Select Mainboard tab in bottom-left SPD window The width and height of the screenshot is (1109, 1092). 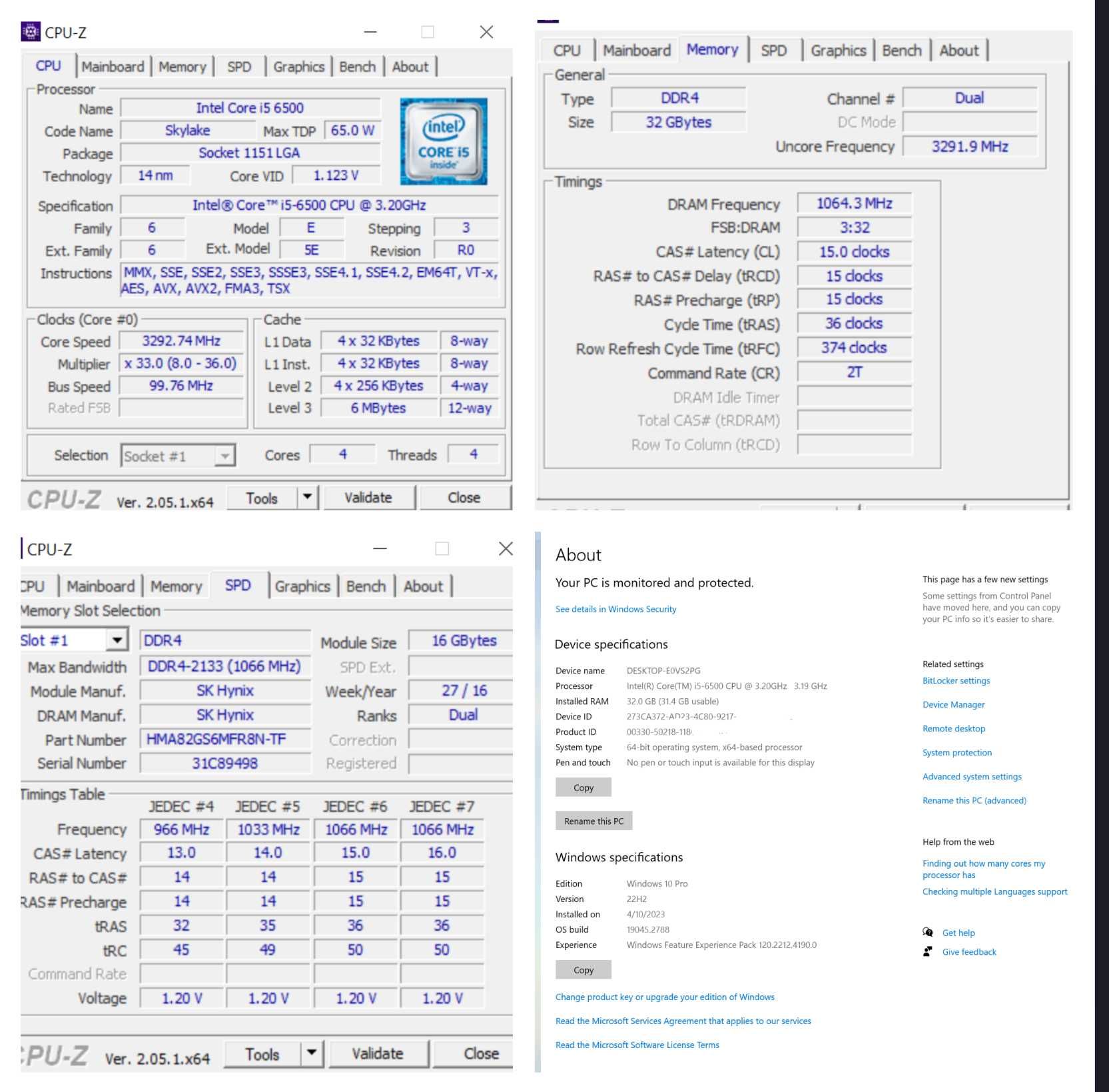(x=101, y=586)
